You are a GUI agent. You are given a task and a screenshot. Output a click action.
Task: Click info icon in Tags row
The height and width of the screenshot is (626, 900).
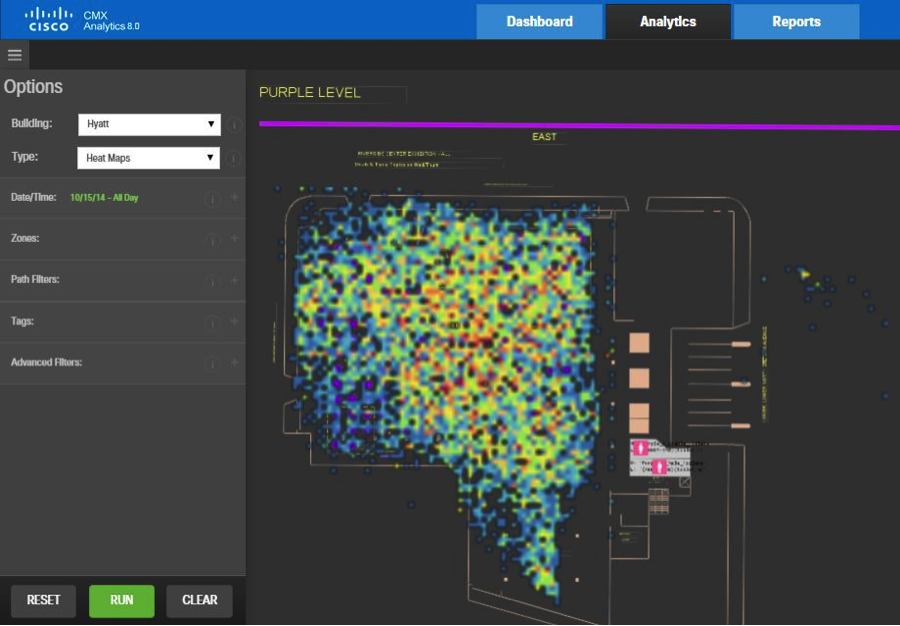point(212,322)
